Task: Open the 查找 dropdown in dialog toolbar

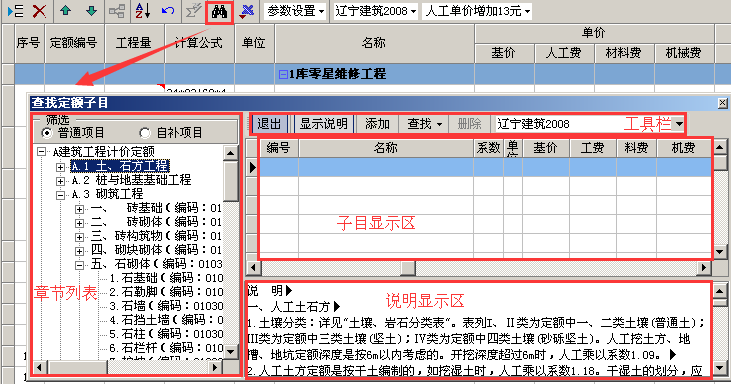Action: [x=424, y=124]
